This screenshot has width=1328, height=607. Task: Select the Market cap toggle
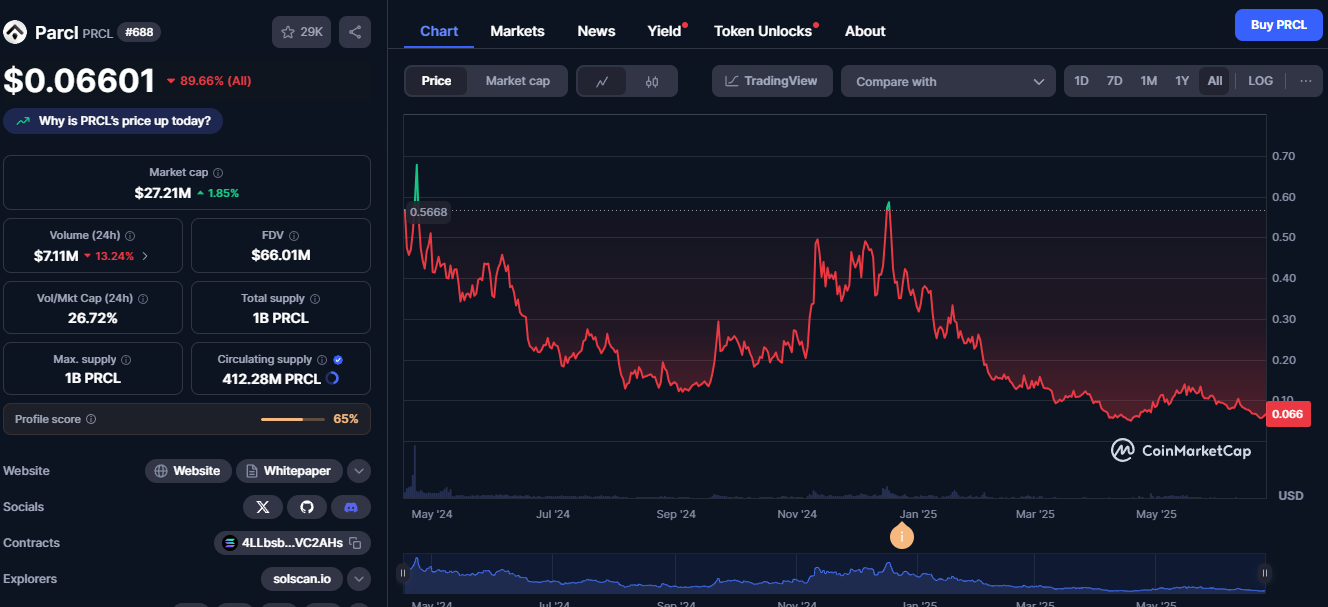518,81
